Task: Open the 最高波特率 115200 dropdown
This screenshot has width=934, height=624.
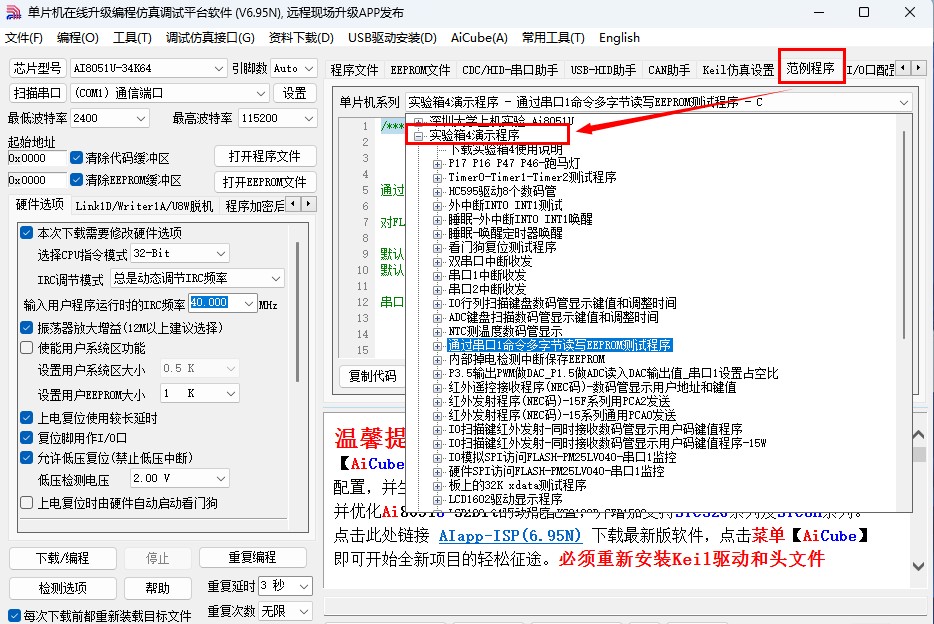Action: click(x=277, y=118)
